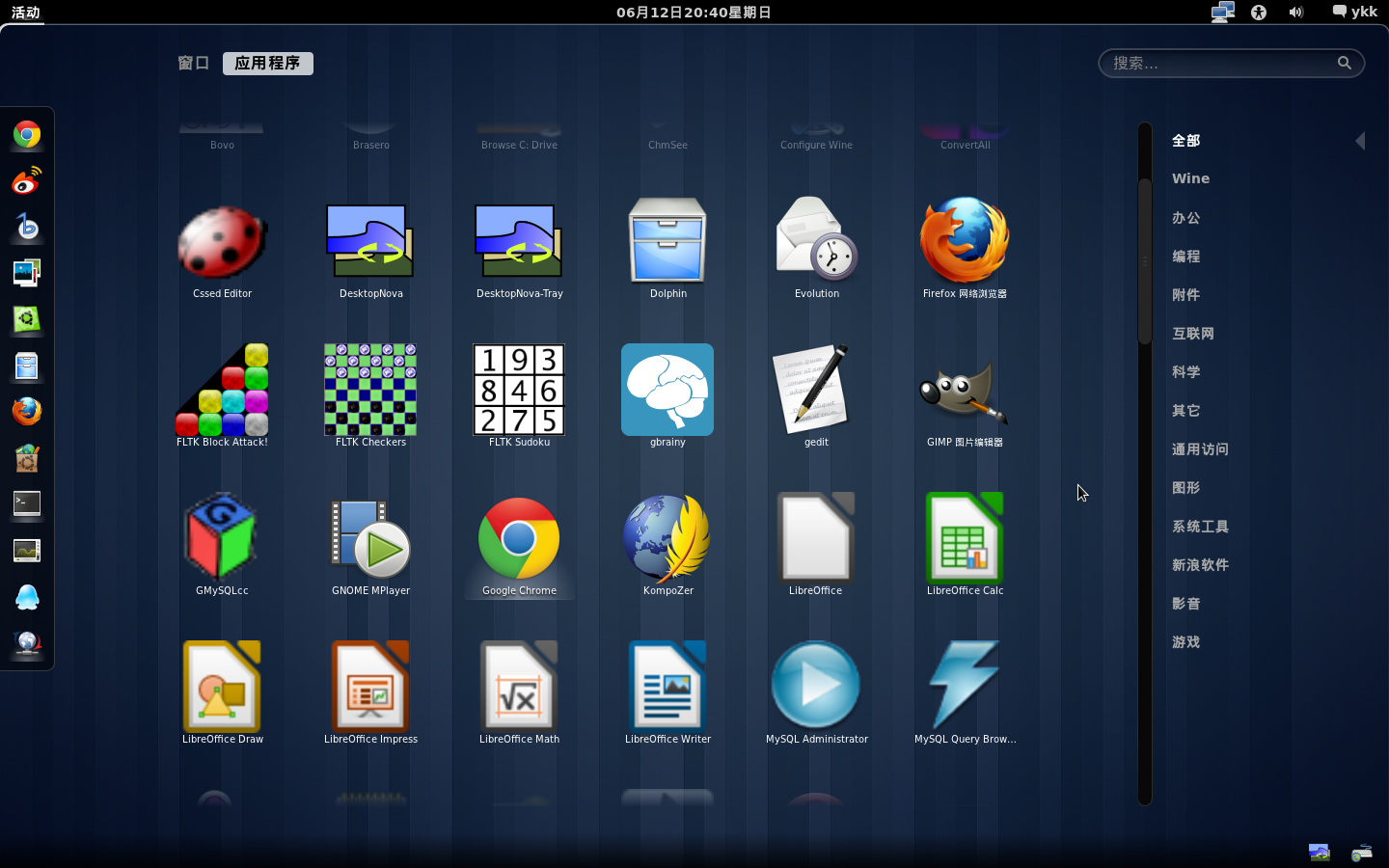
Task: Open the network status icon in top bar
Action: tap(1223, 13)
